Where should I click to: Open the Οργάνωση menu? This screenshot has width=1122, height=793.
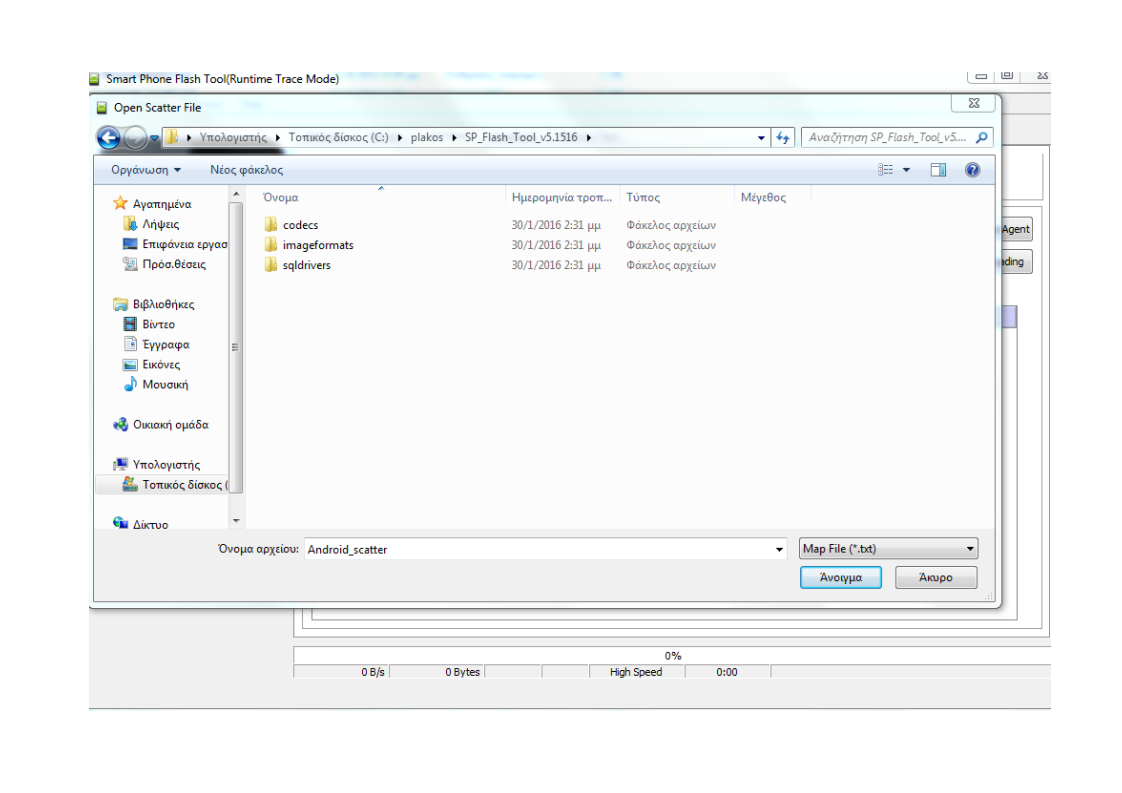tap(145, 170)
